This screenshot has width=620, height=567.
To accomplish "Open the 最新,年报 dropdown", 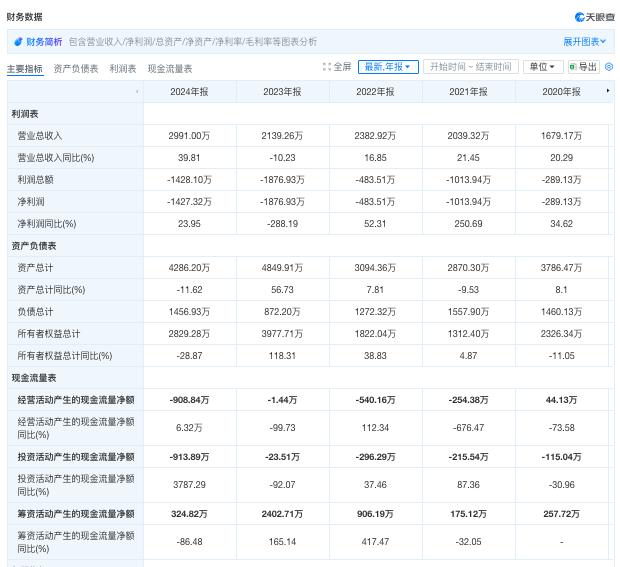I will click(388, 67).
